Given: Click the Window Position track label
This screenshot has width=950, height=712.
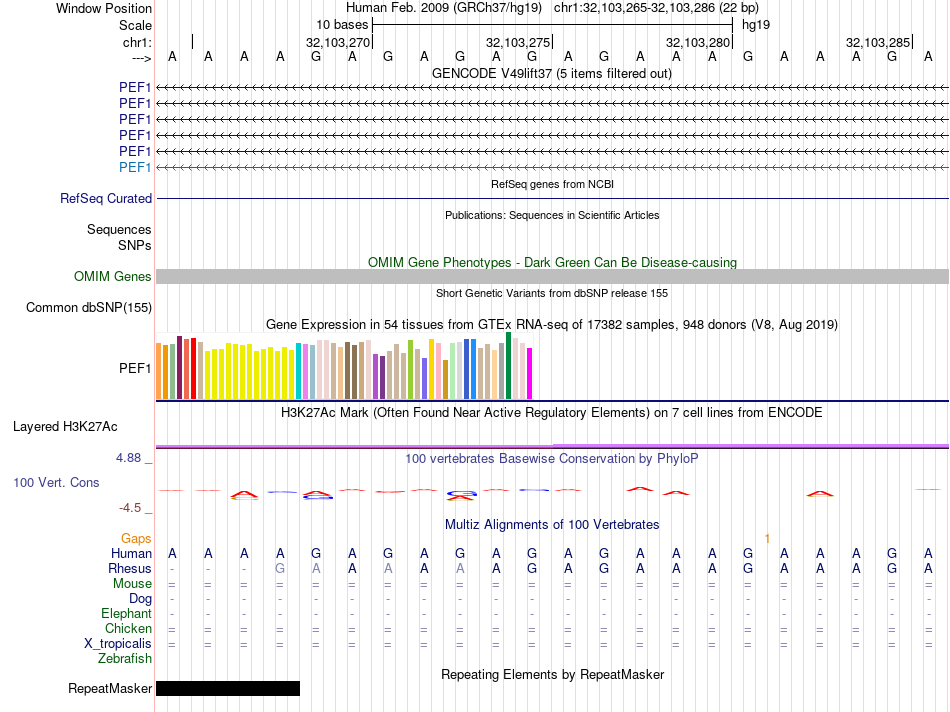Looking at the screenshot, I should [x=104, y=8].
